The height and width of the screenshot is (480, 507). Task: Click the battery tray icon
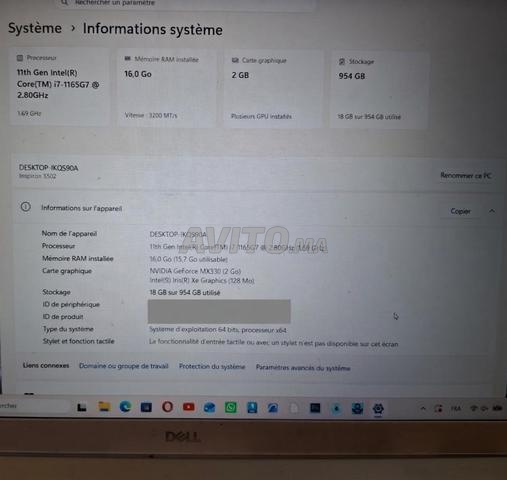coord(497,408)
